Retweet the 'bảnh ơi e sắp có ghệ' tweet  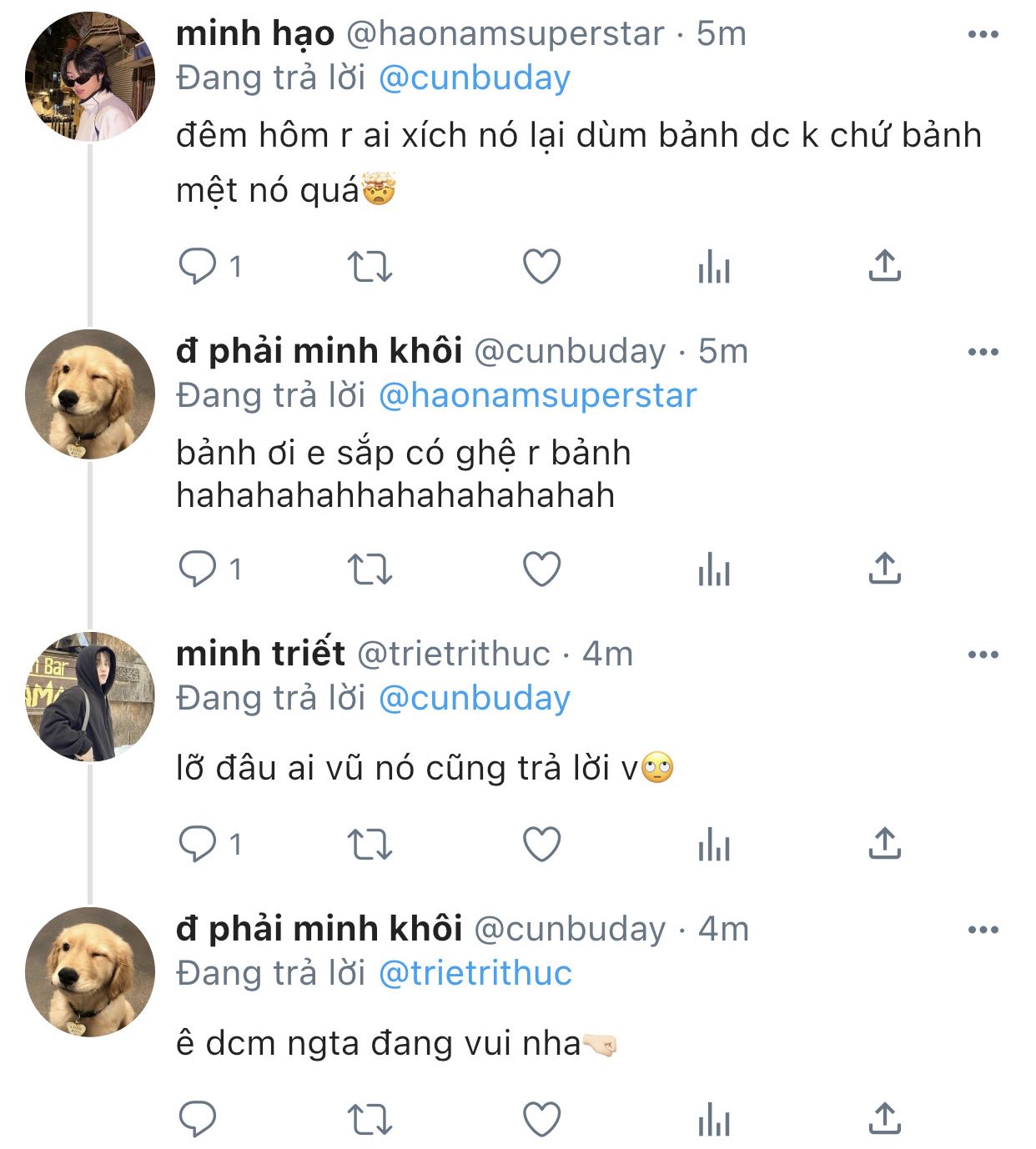[x=369, y=569]
